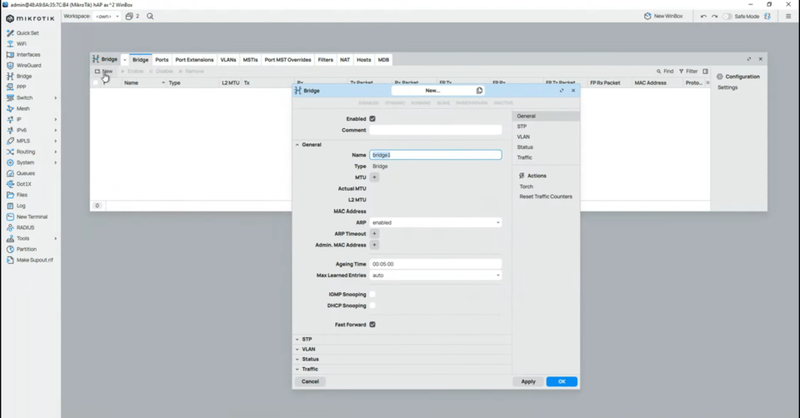800x418 pixels.
Task: Select Bridge in the left sidebar
Action: pyautogui.click(x=19, y=76)
